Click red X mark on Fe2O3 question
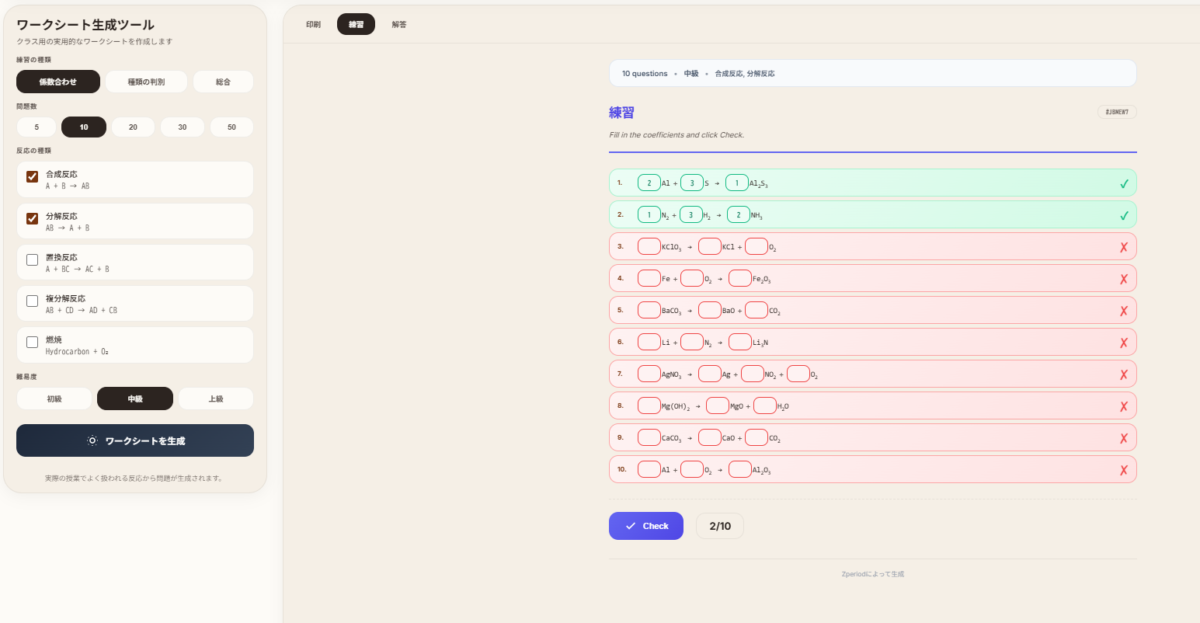1200x623 pixels. (x=1124, y=279)
